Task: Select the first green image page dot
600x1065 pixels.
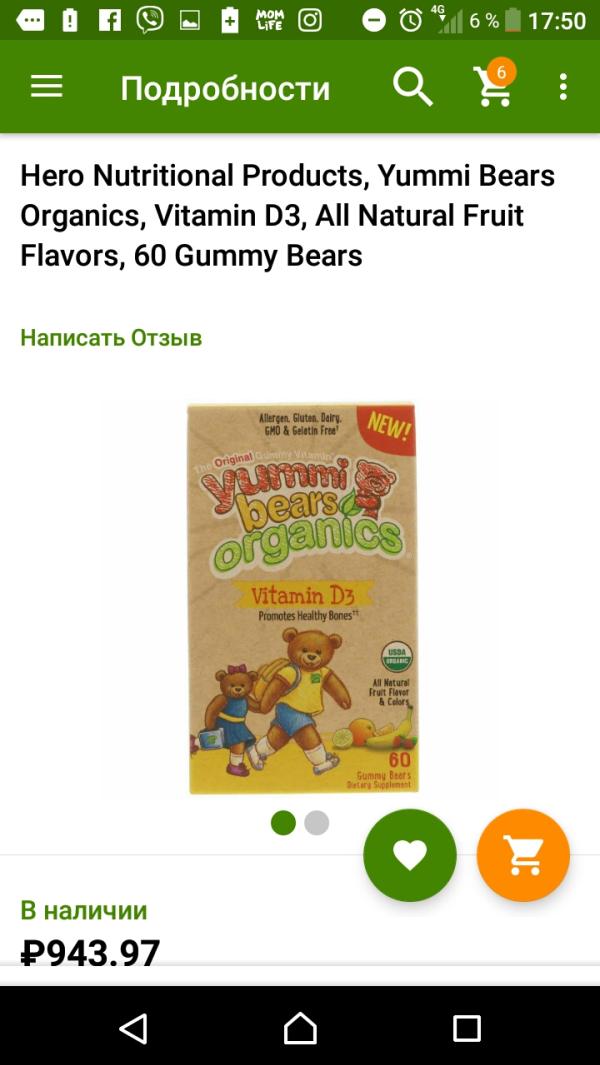Action: click(x=283, y=823)
